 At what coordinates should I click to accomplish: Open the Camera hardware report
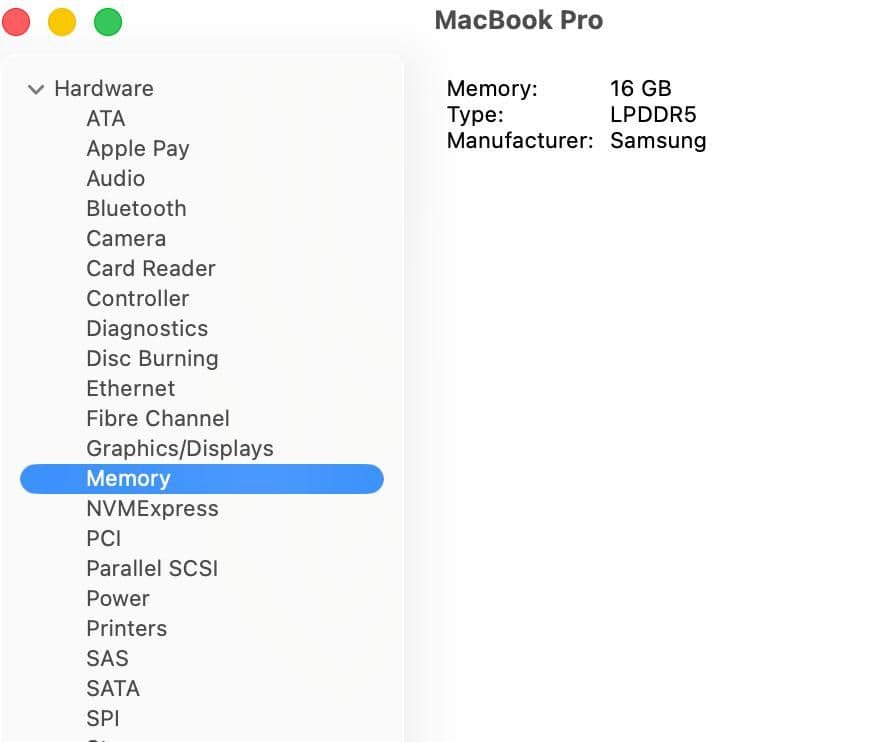(x=126, y=238)
